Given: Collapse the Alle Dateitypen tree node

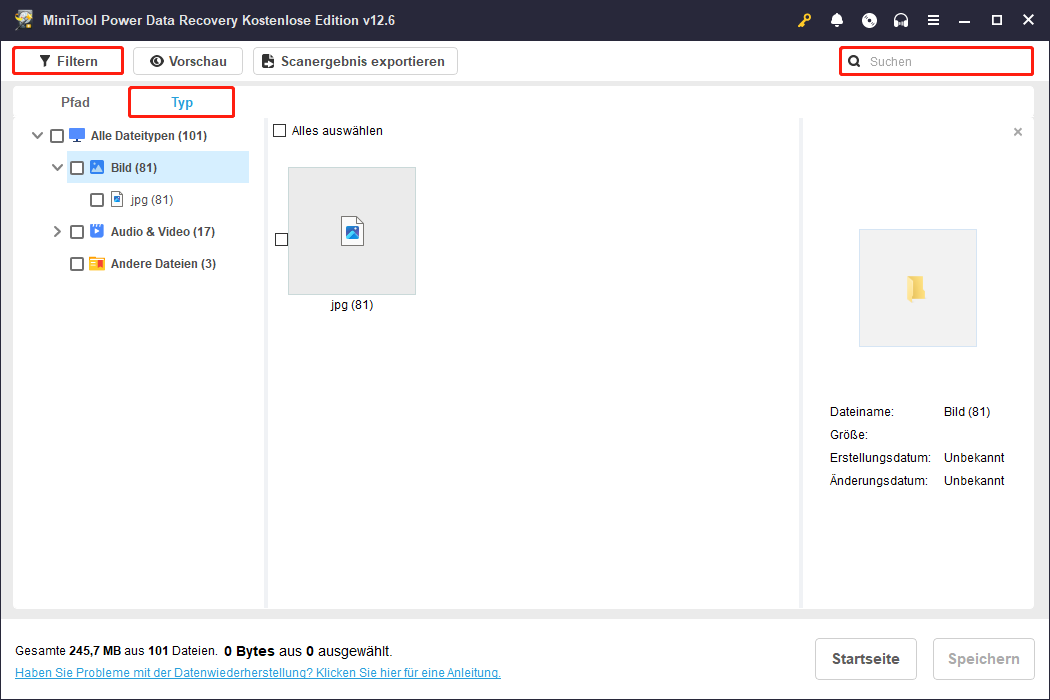Looking at the screenshot, I should coord(37,135).
